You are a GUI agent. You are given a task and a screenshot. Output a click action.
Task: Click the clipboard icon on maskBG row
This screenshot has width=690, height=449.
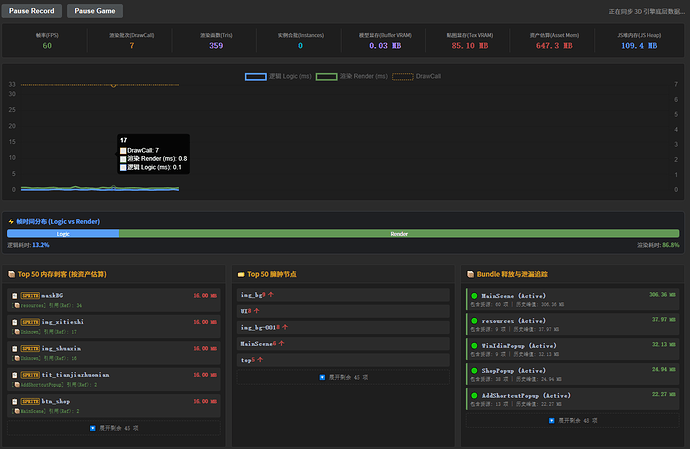15,296
